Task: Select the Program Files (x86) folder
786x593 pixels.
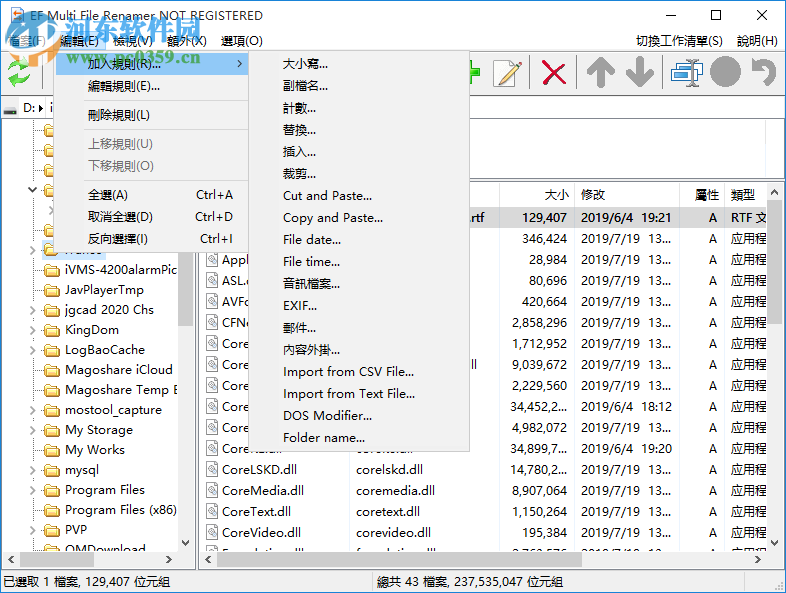Action: [x=121, y=510]
